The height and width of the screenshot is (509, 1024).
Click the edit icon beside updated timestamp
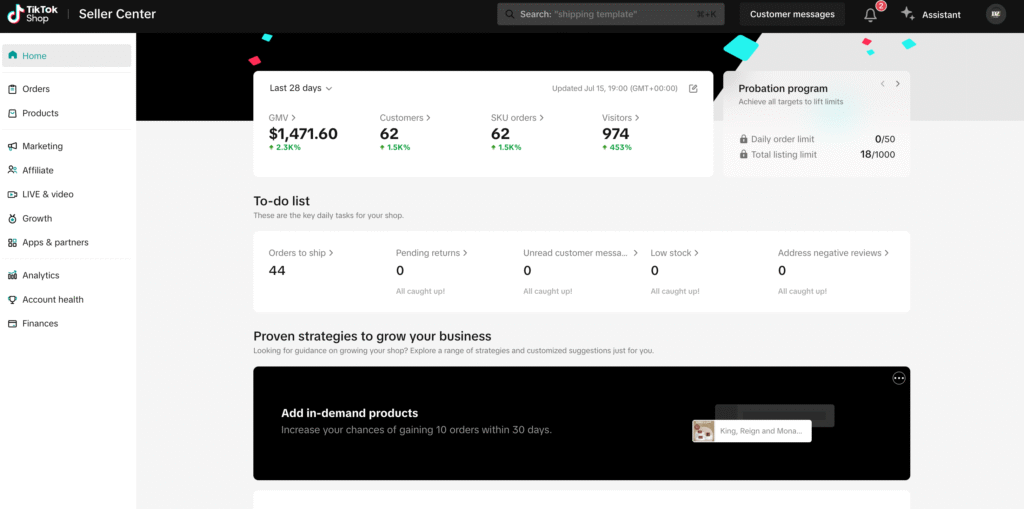tap(693, 89)
